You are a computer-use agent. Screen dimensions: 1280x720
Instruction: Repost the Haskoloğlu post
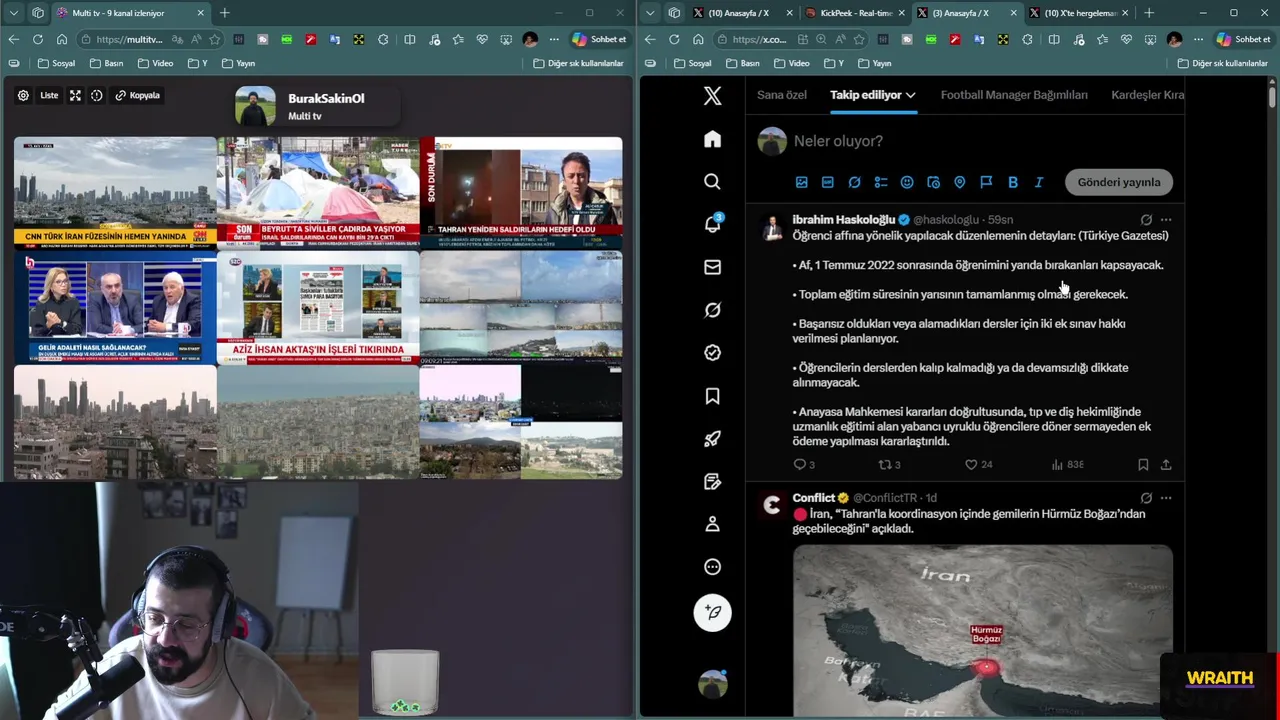coord(889,465)
